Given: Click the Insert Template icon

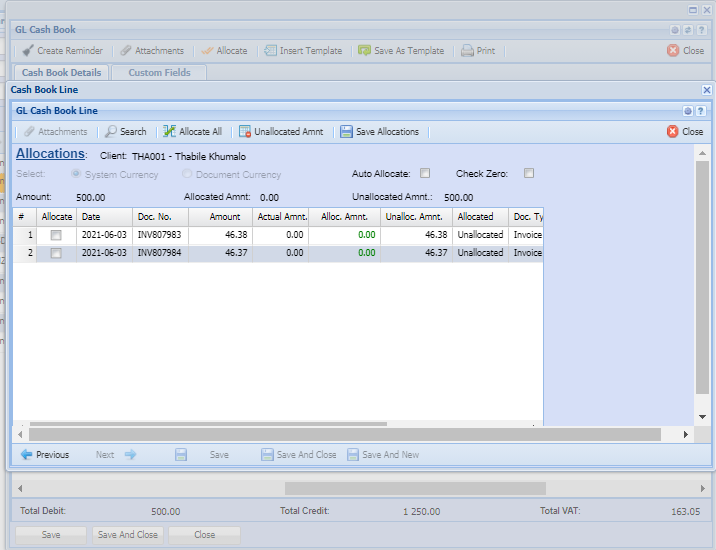Looking at the screenshot, I should tap(270, 51).
